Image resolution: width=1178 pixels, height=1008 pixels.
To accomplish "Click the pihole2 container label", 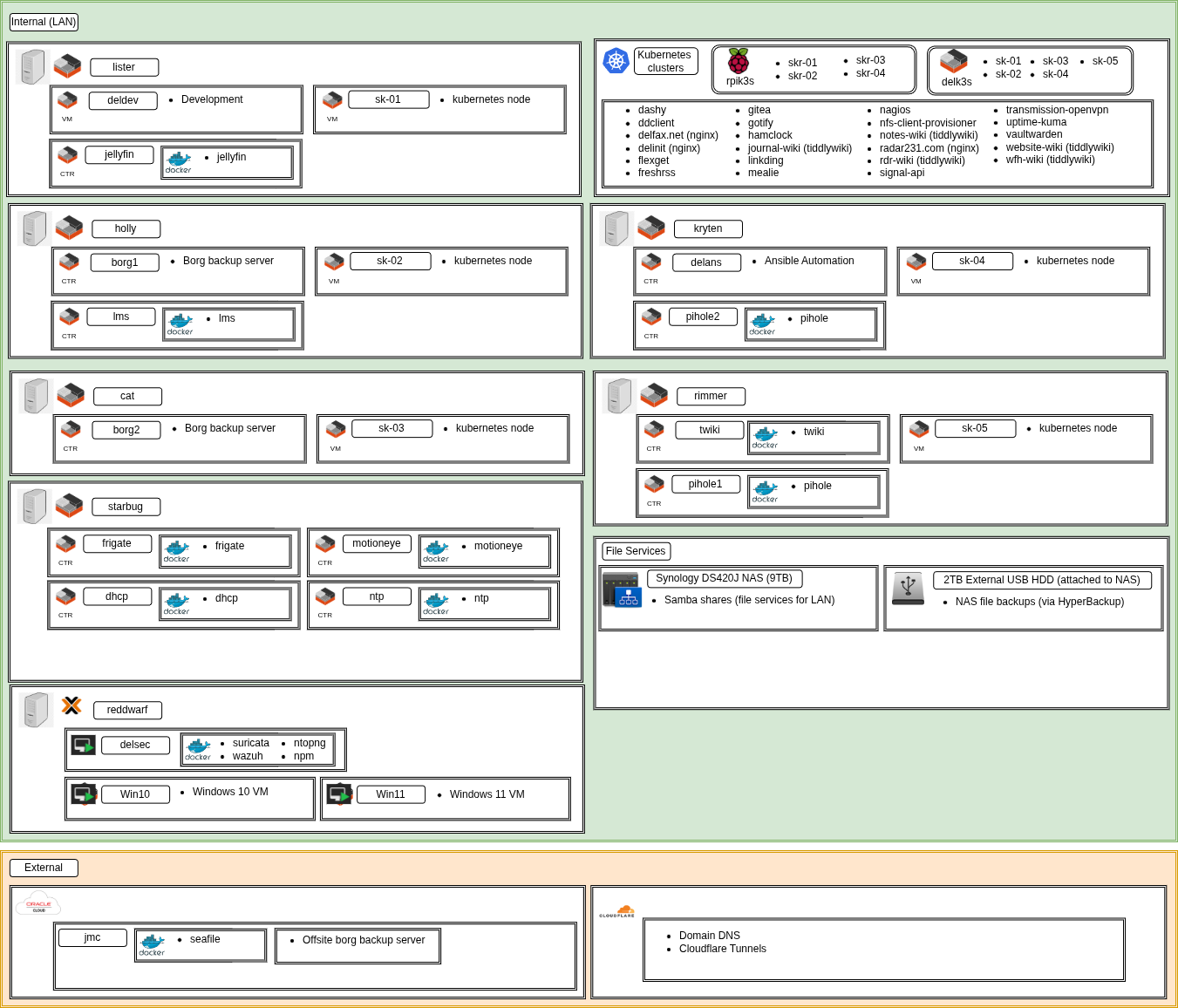I will coord(703,317).
